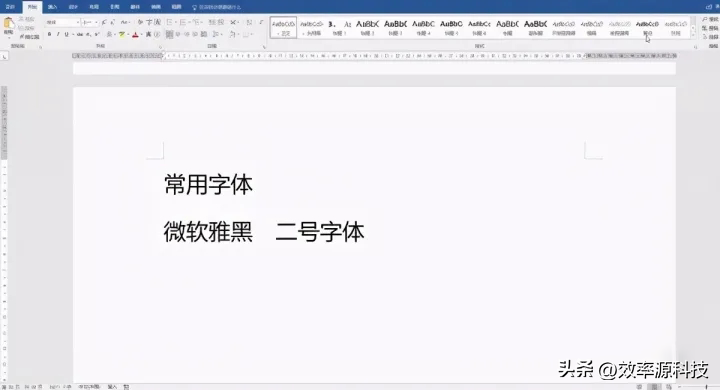Toggle character border around text
This screenshot has width=720, height=390.
point(158,22)
